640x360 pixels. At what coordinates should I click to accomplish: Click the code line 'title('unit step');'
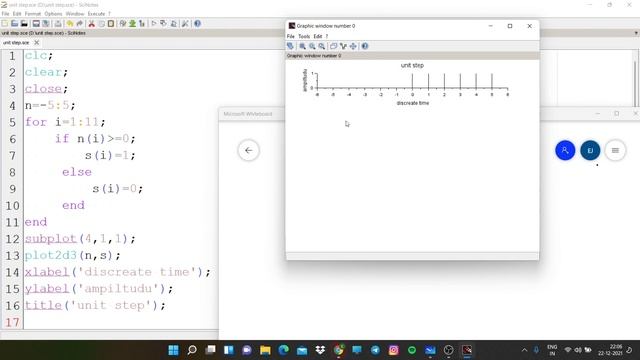pyautogui.click(x=95, y=305)
